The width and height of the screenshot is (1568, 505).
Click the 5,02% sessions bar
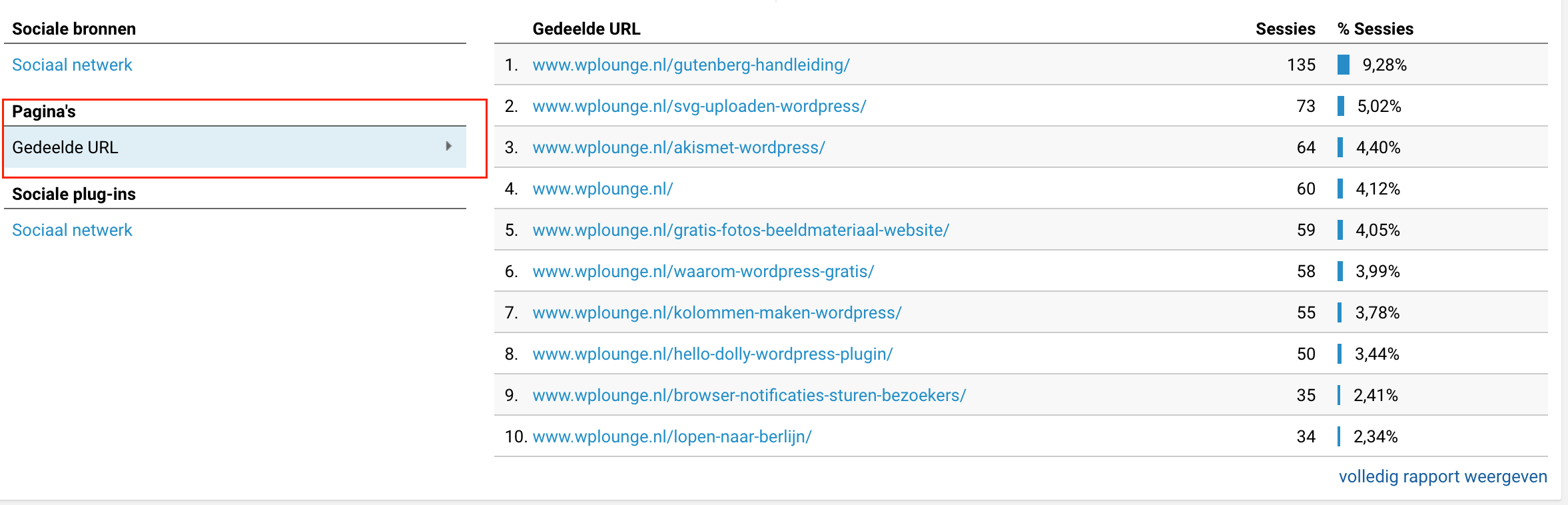click(1341, 106)
